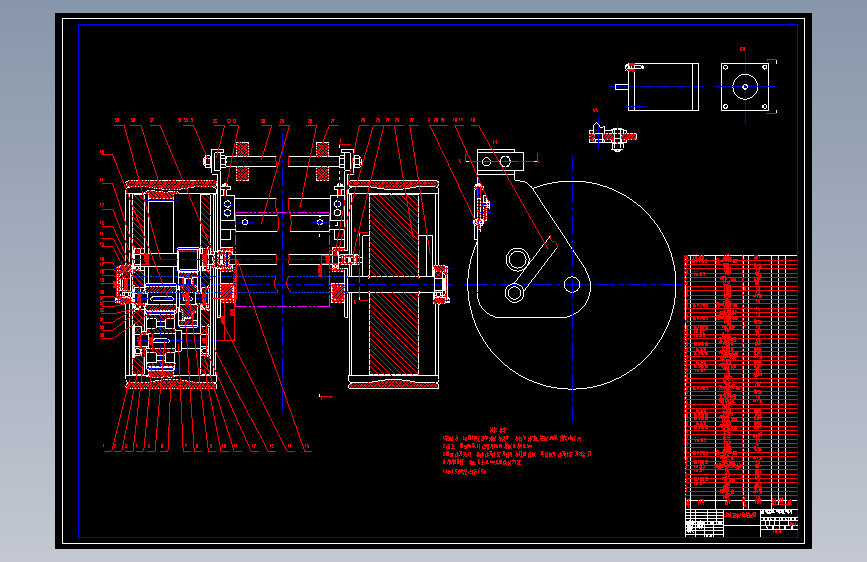The height and width of the screenshot is (562, 867).
Task: Click the red technical notes text block
Action: [x=517, y=451]
